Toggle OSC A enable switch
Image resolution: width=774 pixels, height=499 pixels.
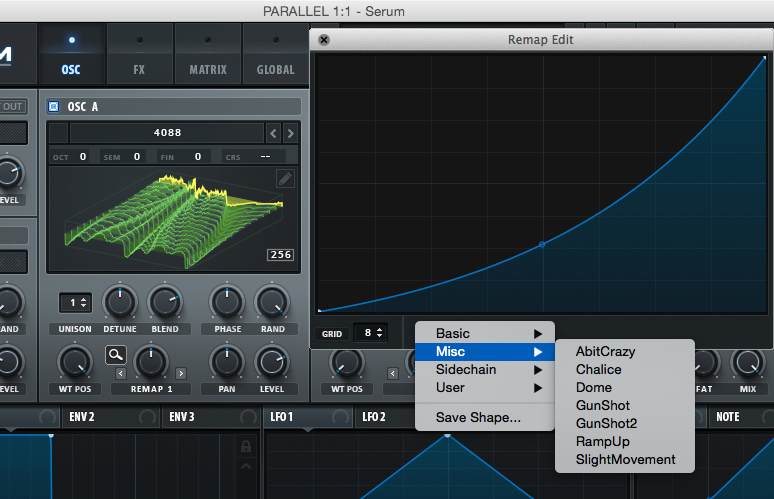54,107
